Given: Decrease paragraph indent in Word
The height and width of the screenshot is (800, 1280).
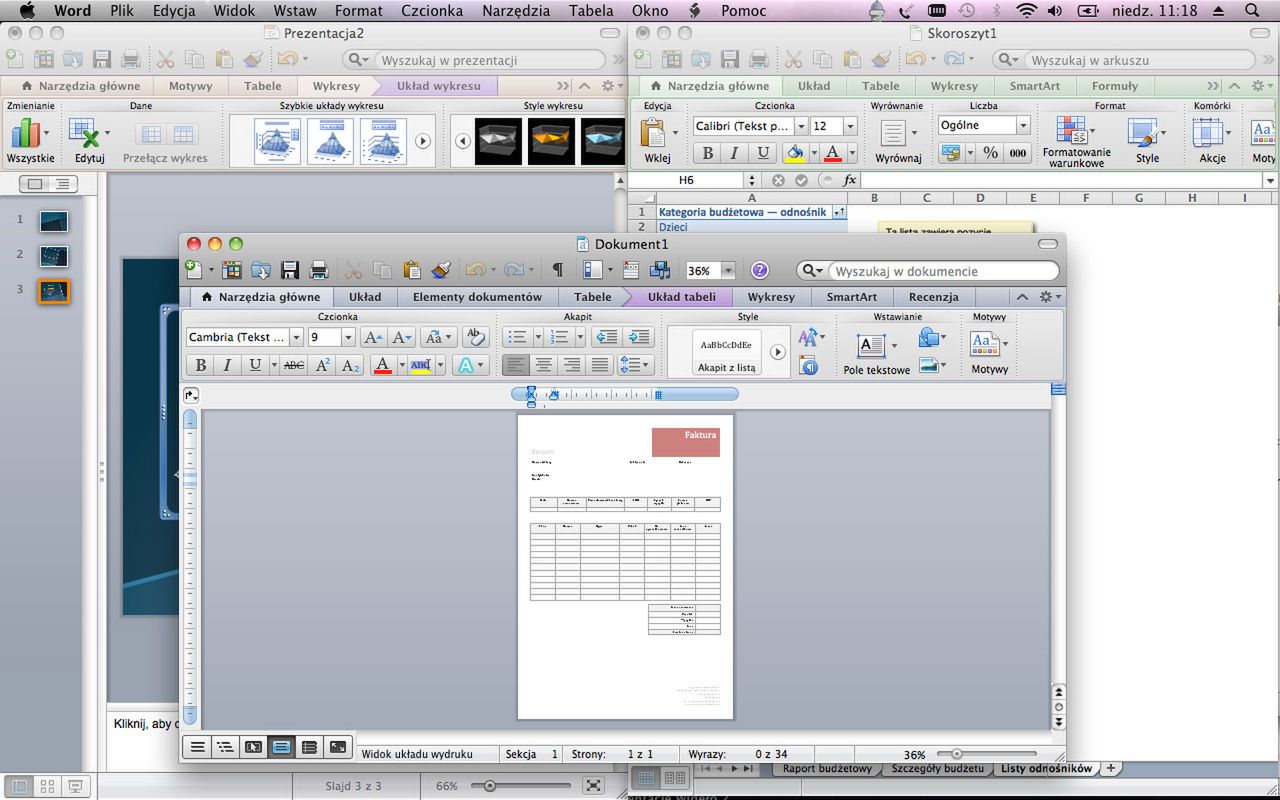Looking at the screenshot, I should 605,338.
